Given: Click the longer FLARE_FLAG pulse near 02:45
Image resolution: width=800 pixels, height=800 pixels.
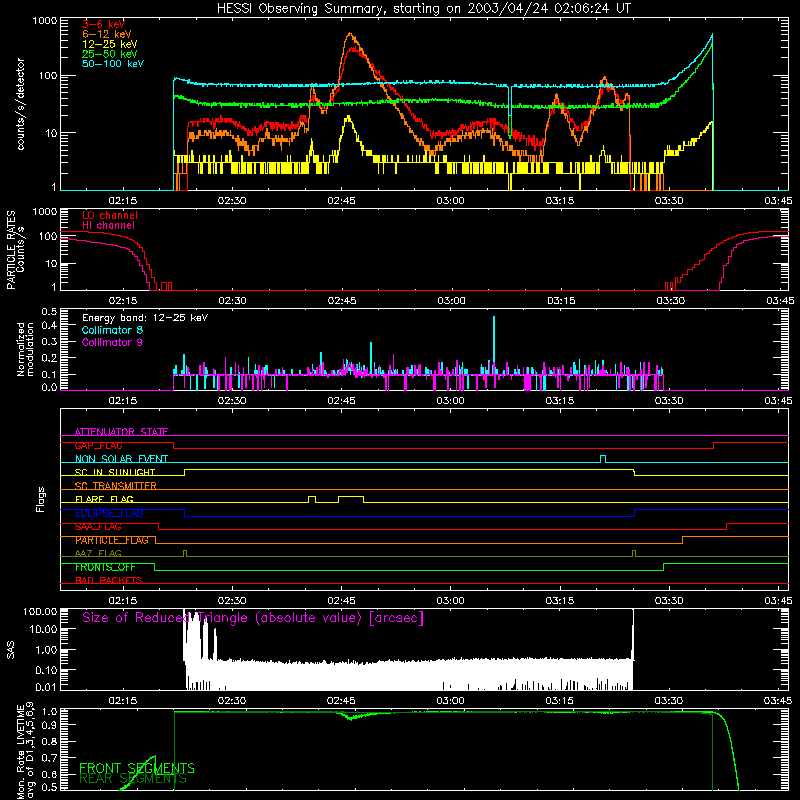Looking at the screenshot, I should click(x=351, y=499).
